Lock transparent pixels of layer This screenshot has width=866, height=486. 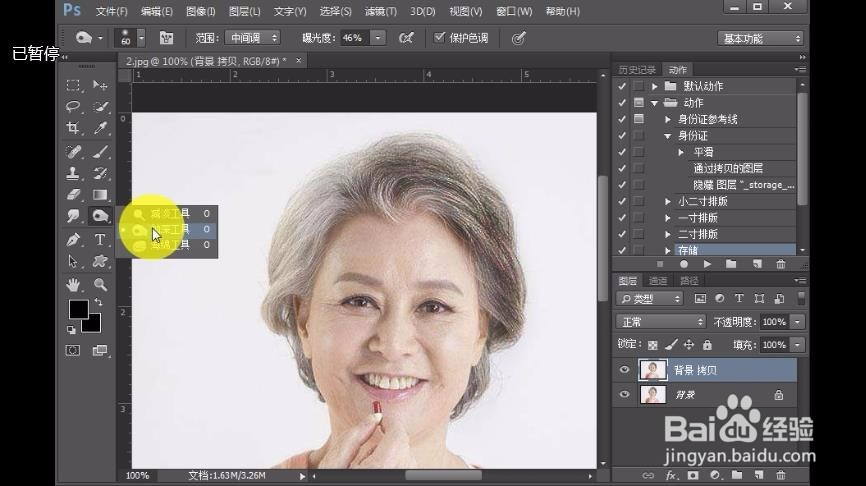[x=653, y=345]
